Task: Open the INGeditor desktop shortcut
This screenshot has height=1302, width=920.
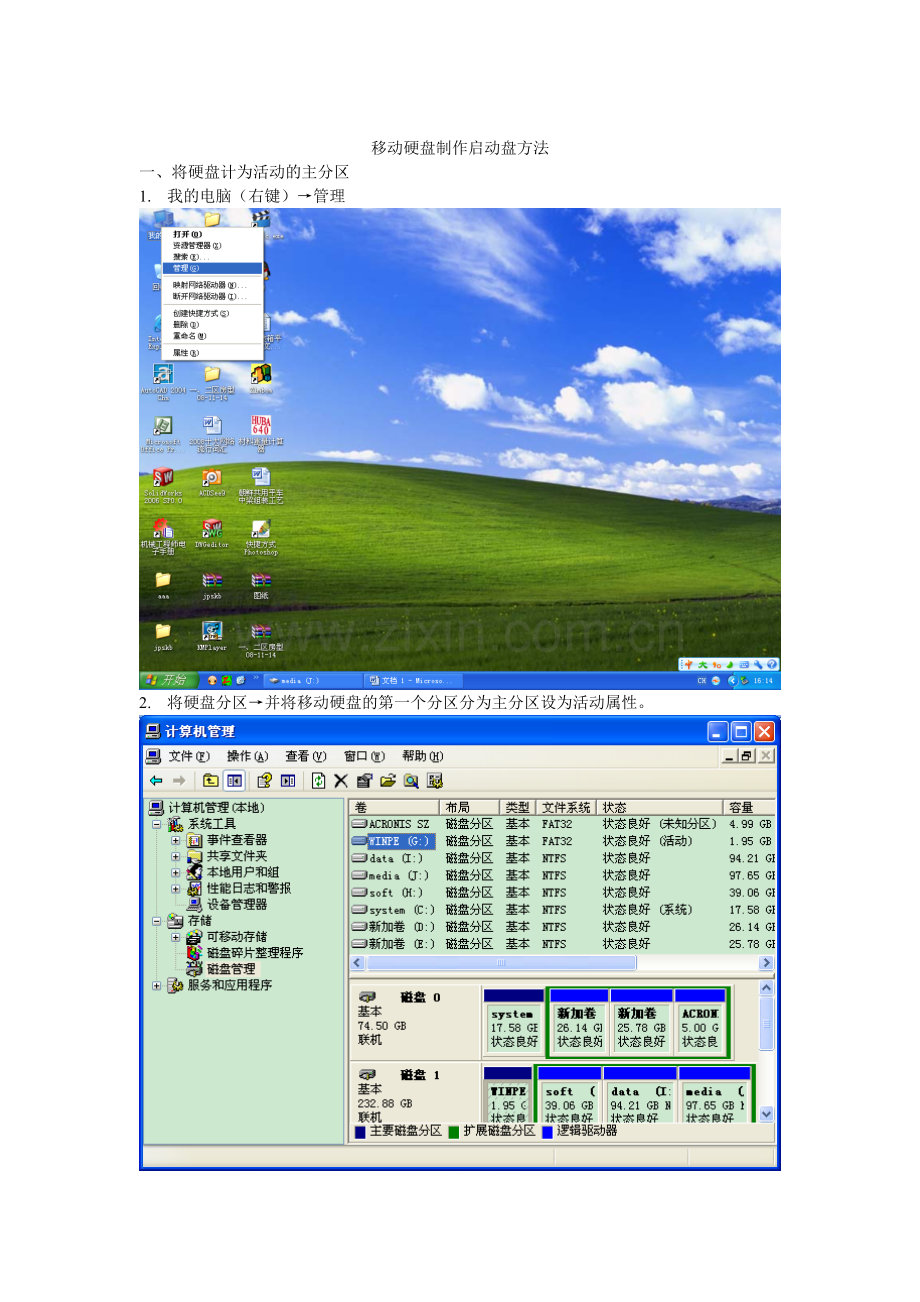Action: click(x=212, y=534)
